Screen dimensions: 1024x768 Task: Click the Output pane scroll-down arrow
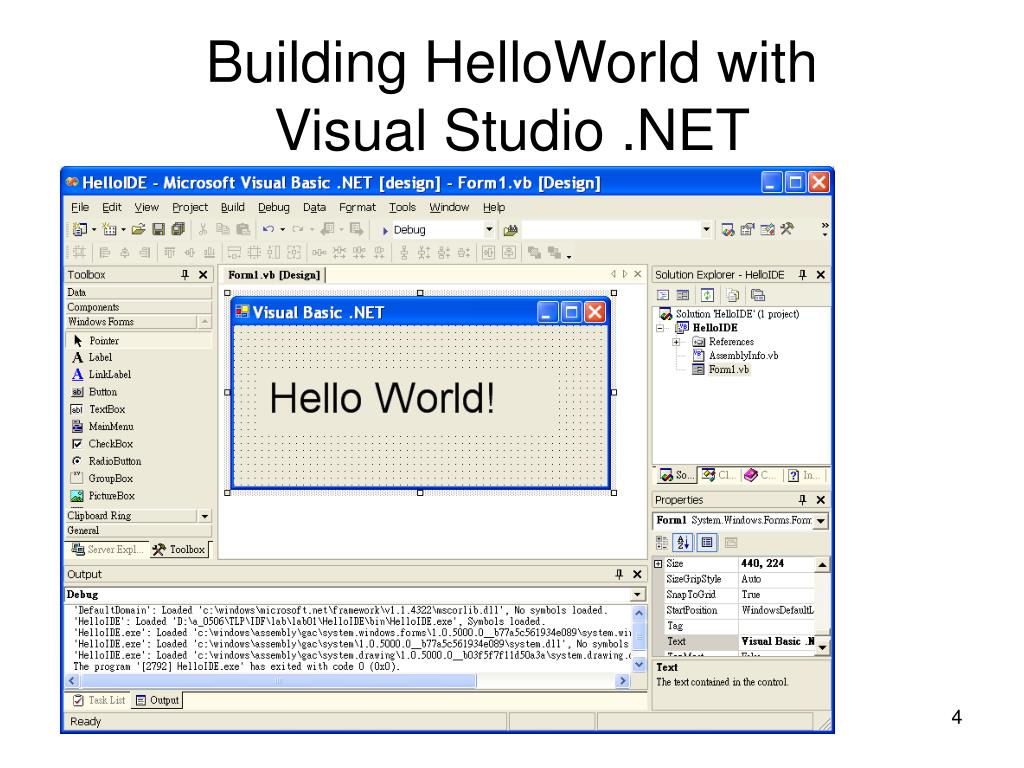tap(639, 665)
